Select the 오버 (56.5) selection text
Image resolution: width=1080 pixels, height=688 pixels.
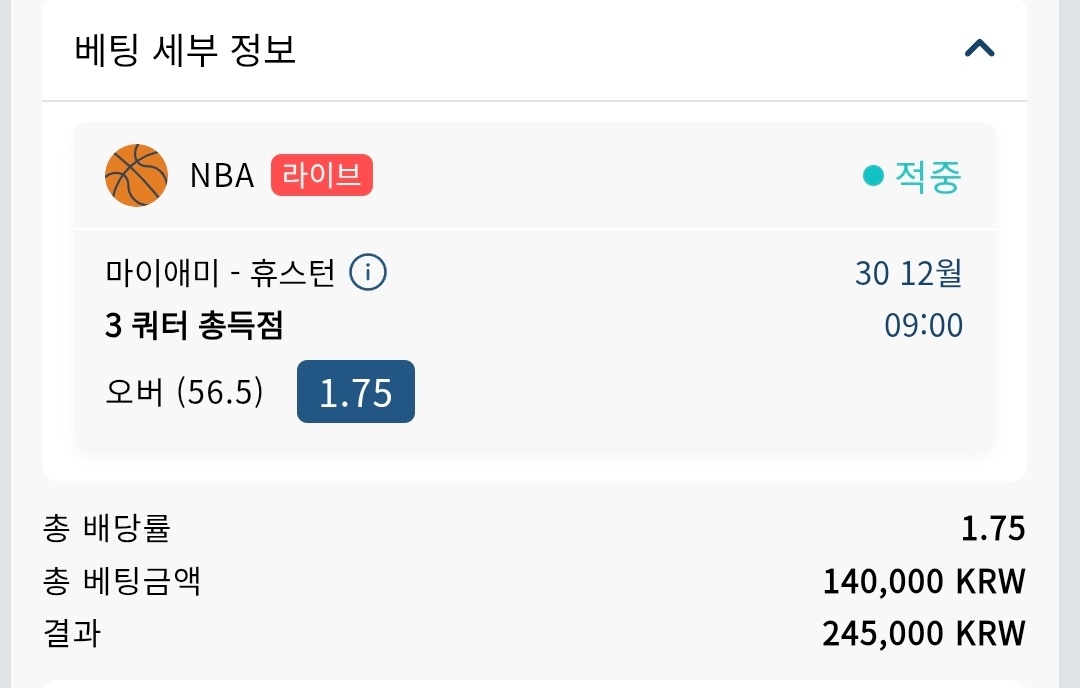(x=184, y=392)
